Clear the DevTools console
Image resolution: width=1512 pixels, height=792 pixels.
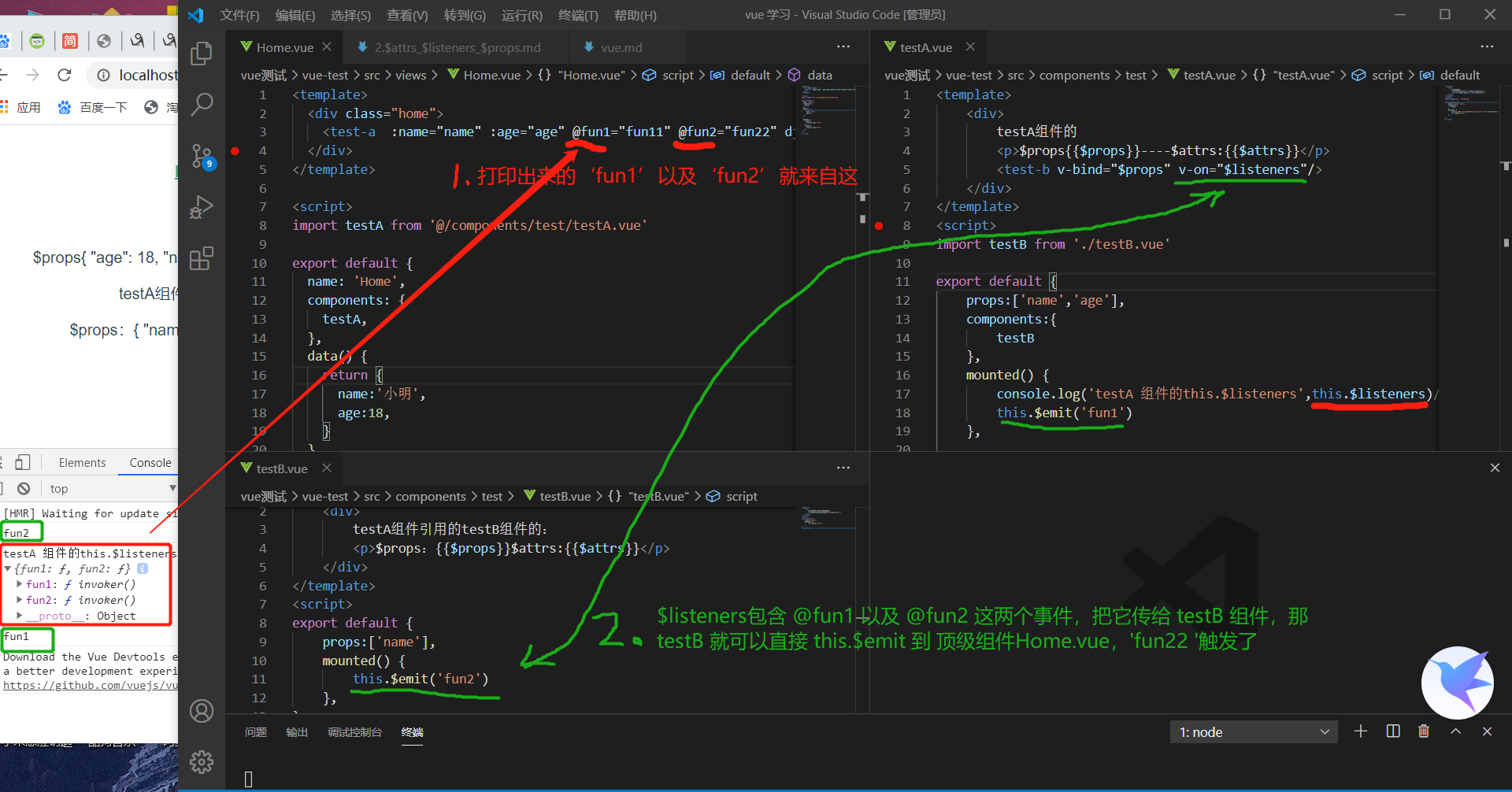pos(24,488)
